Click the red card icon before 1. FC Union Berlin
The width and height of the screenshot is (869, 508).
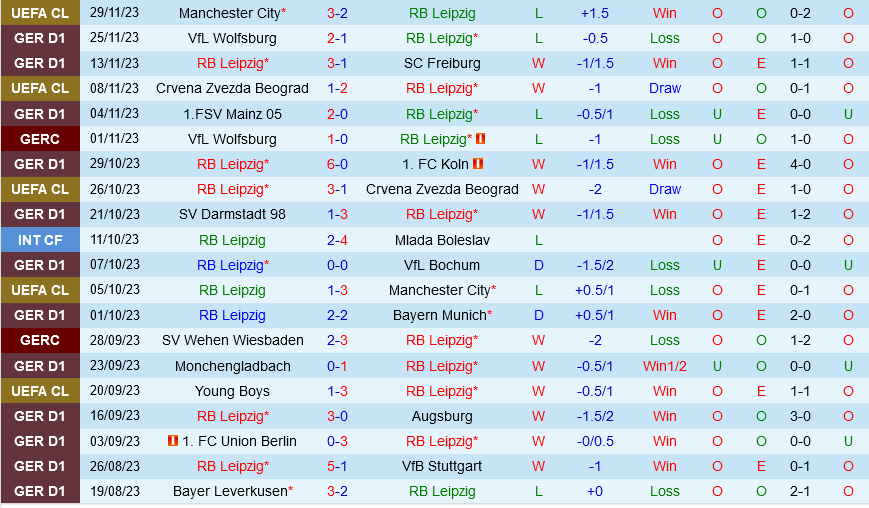pyautogui.click(x=173, y=441)
